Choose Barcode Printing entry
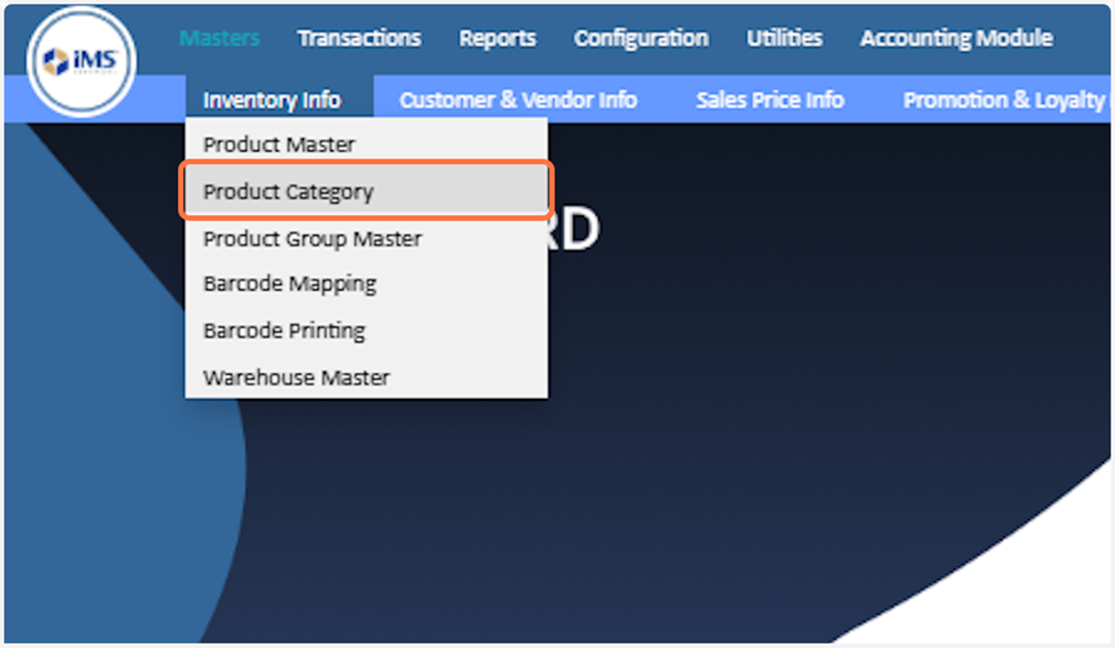The image size is (1115, 648). point(366,331)
